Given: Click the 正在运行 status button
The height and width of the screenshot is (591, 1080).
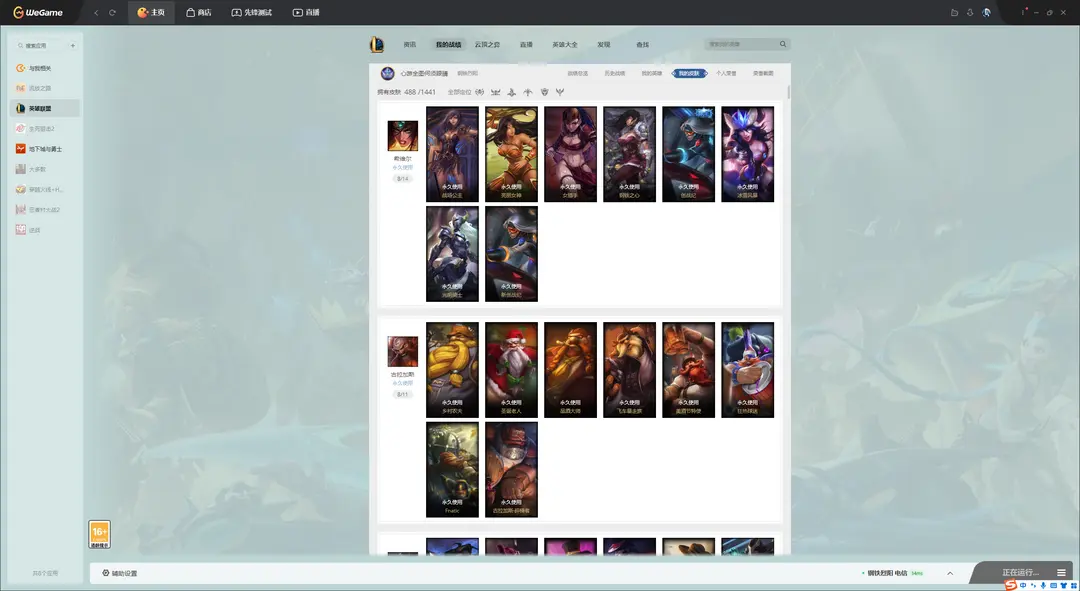Looking at the screenshot, I should click(x=1020, y=572).
